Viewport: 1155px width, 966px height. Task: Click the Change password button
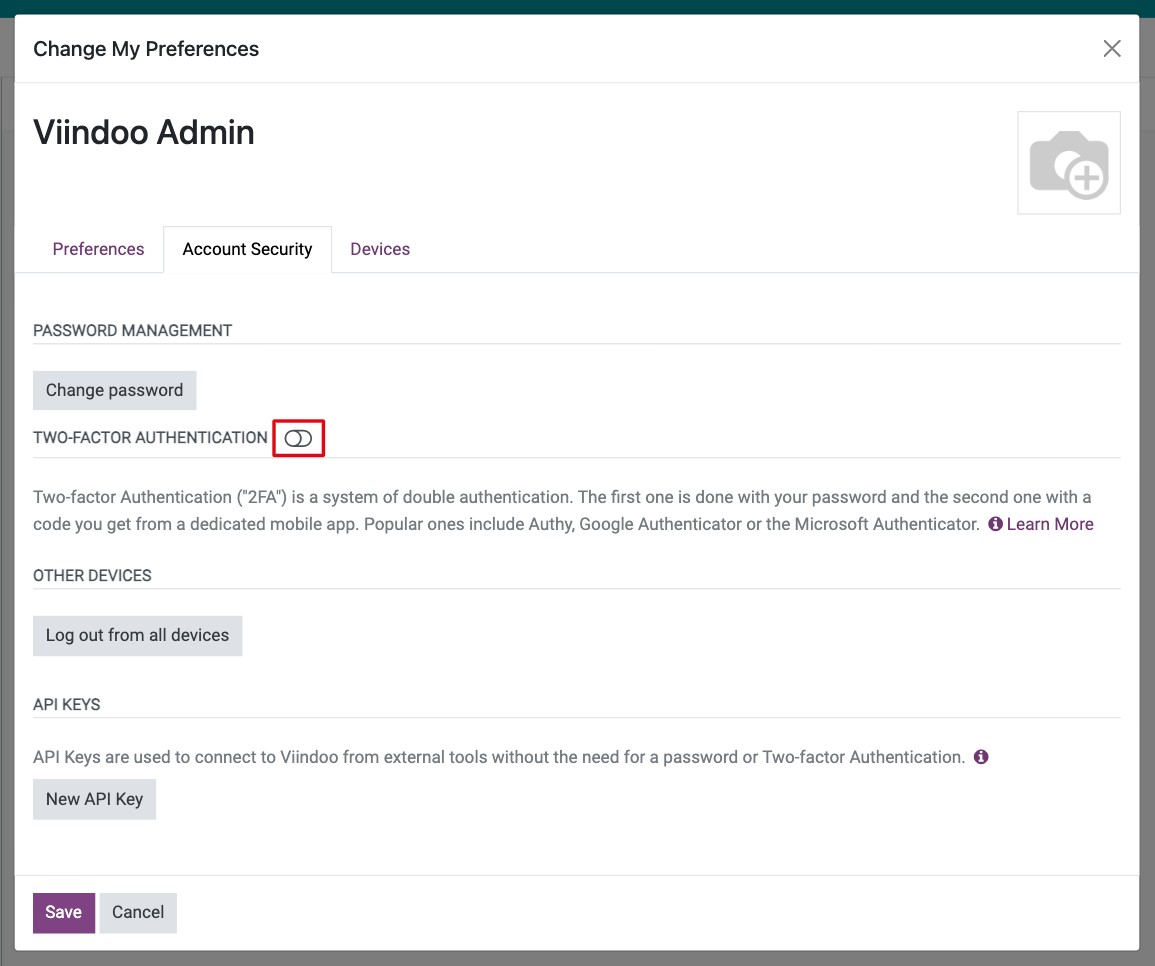pos(114,391)
